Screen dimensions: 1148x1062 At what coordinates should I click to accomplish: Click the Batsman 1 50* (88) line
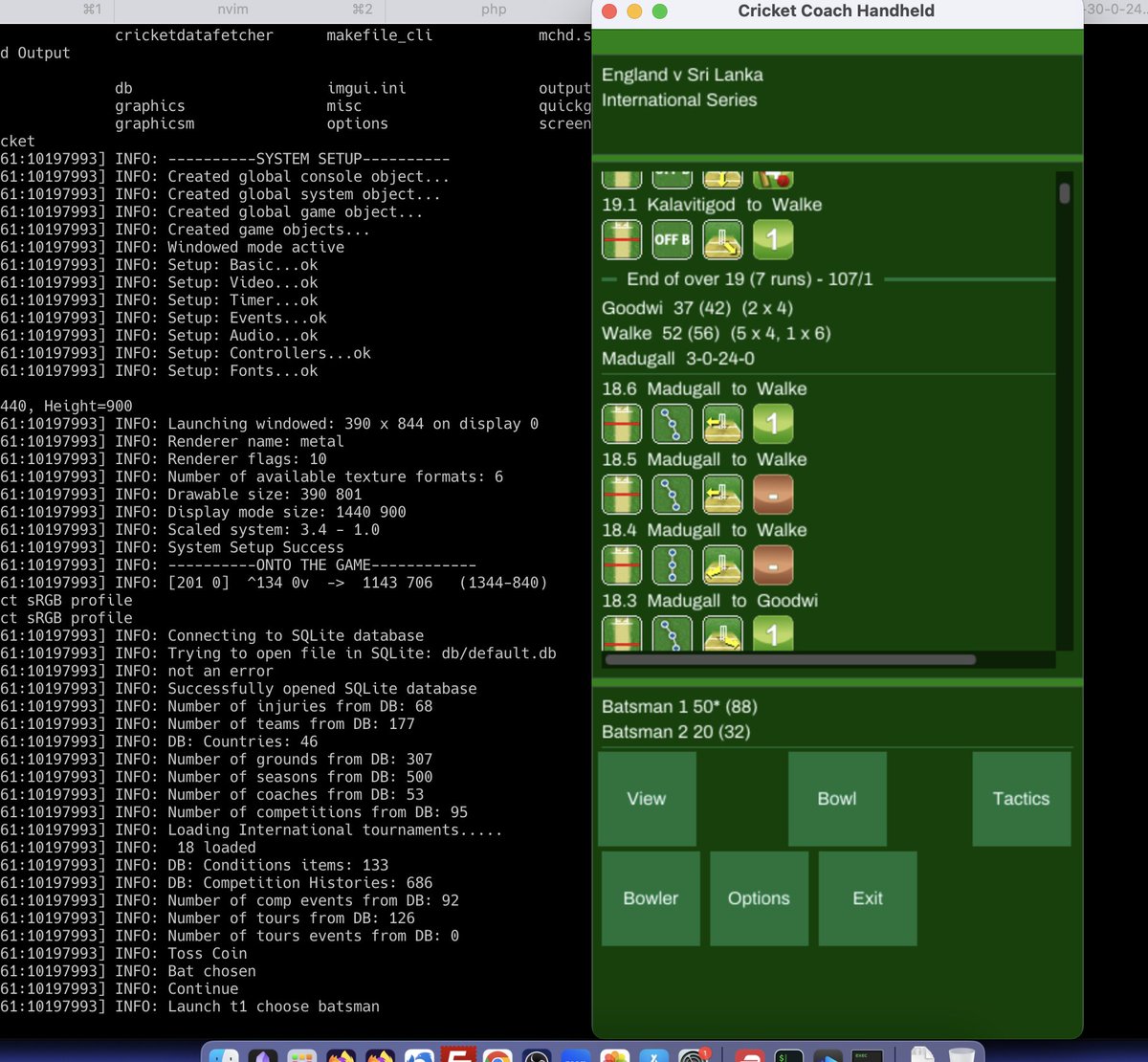(679, 707)
